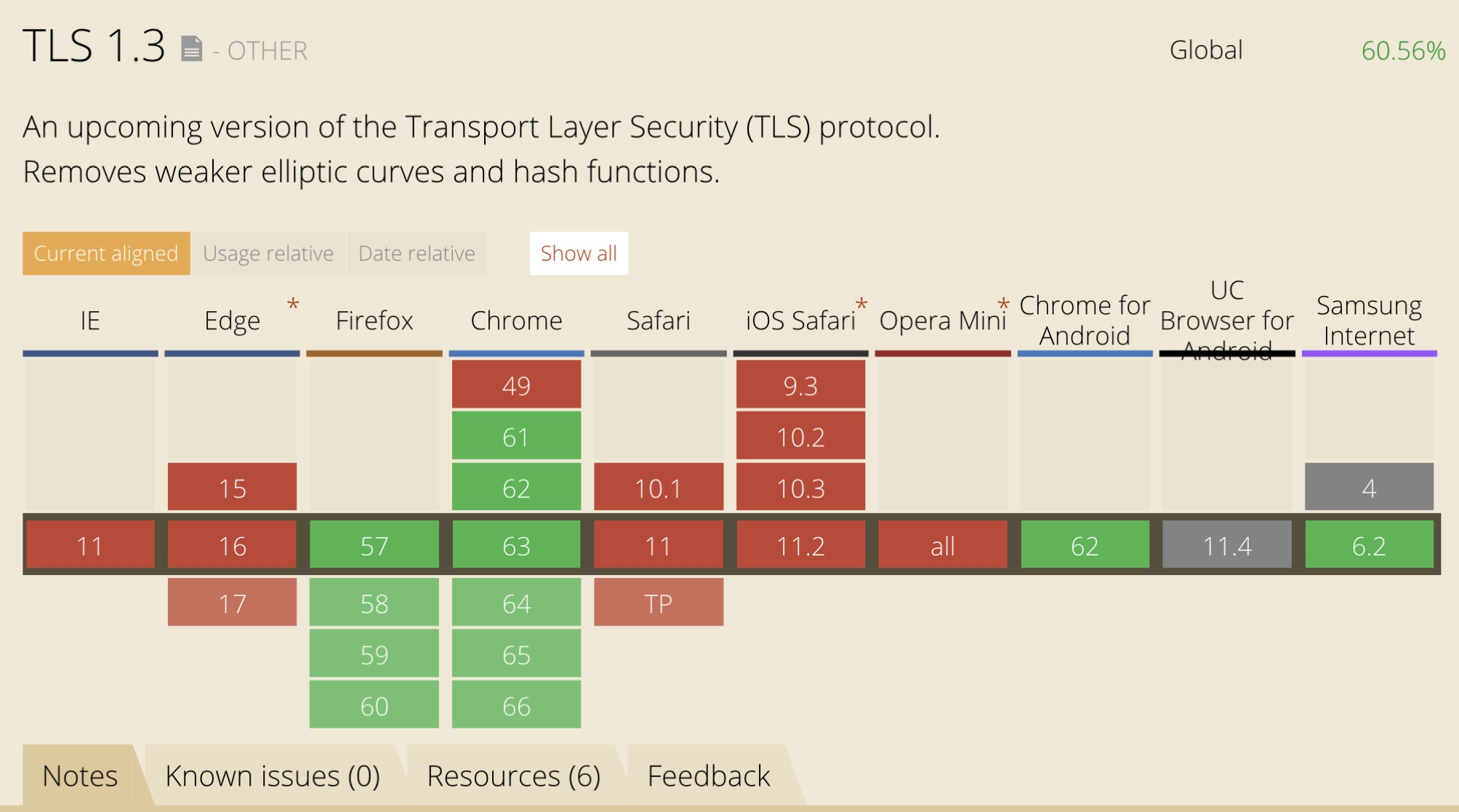The height and width of the screenshot is (812, 1459).
Task: Click the Chrome 49 unsupported cell
Action: tap(516, 385)
